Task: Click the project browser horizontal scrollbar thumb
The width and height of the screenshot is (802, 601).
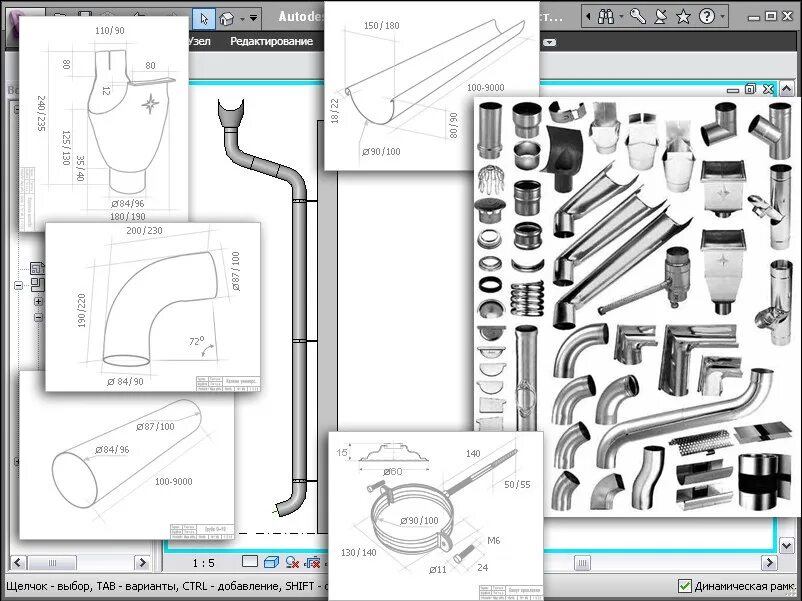Action: point(52,563)
